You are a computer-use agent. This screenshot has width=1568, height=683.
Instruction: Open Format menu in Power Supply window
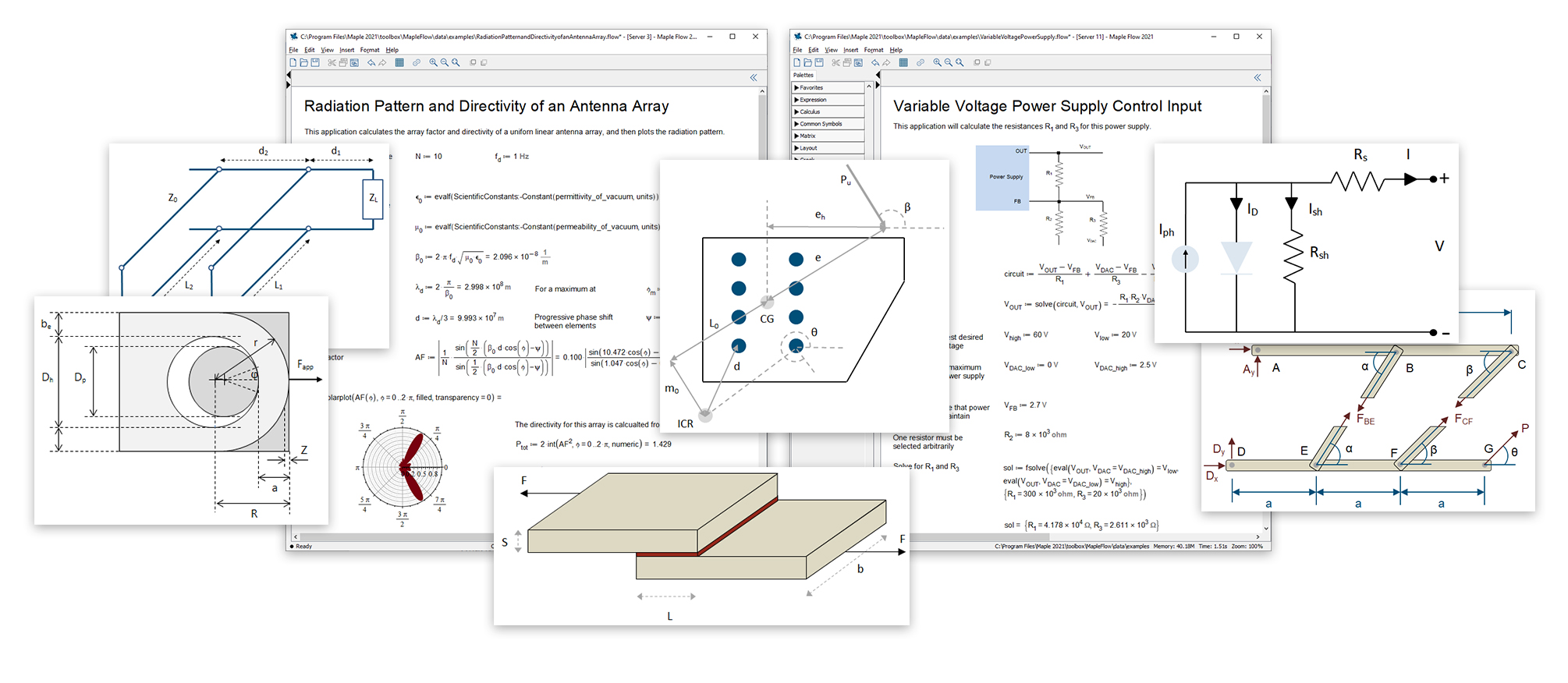coord(874,50)
